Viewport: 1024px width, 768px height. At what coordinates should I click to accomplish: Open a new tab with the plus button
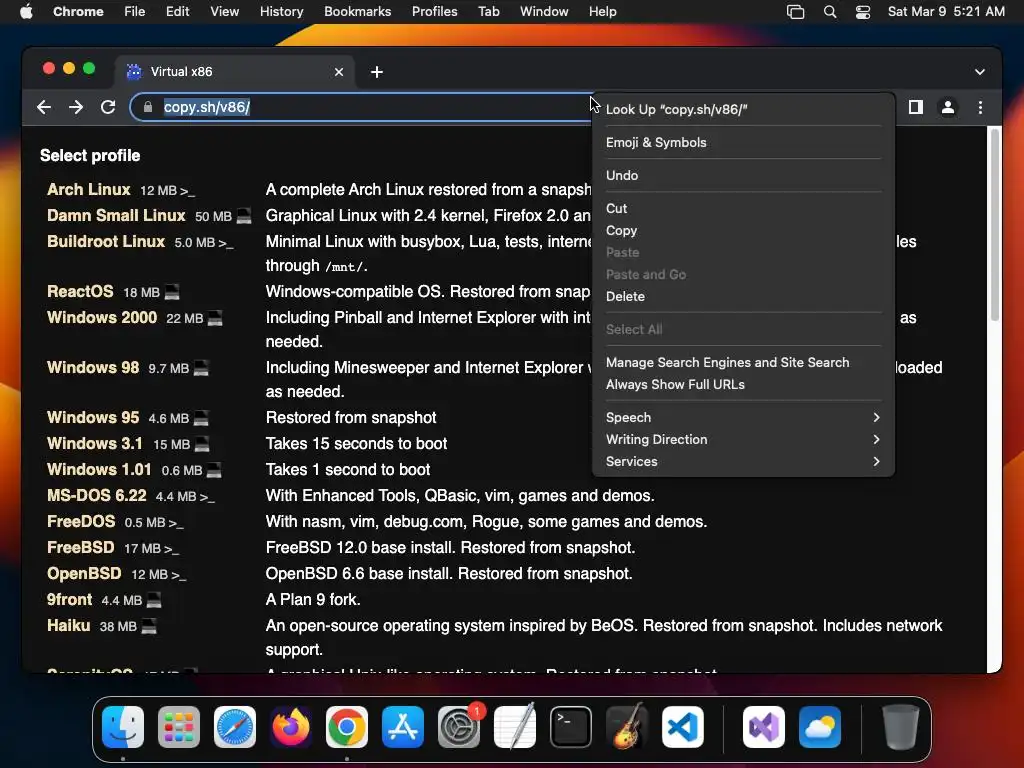tap(377, 72)
